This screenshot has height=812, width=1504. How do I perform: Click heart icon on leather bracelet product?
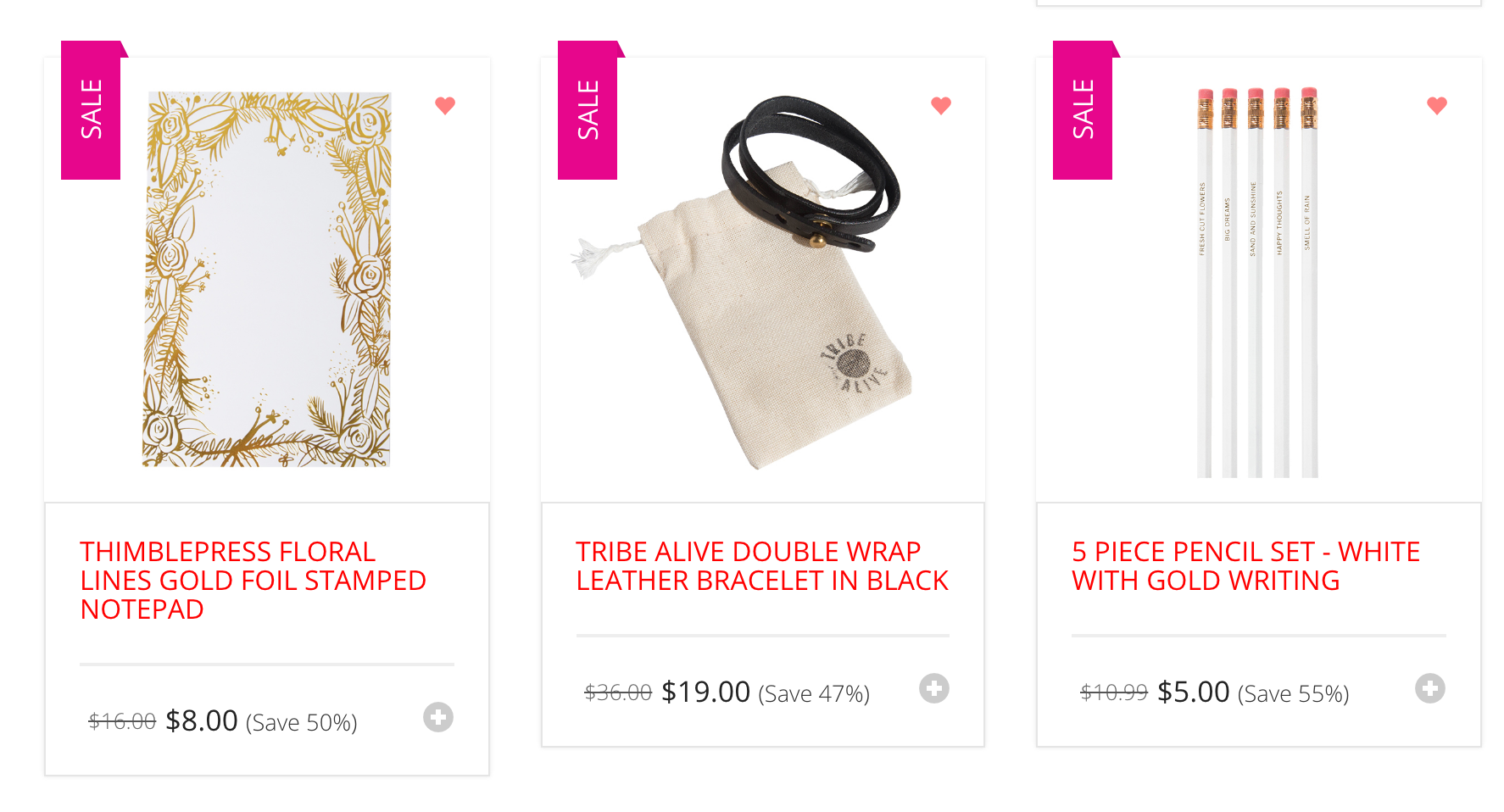941,105
